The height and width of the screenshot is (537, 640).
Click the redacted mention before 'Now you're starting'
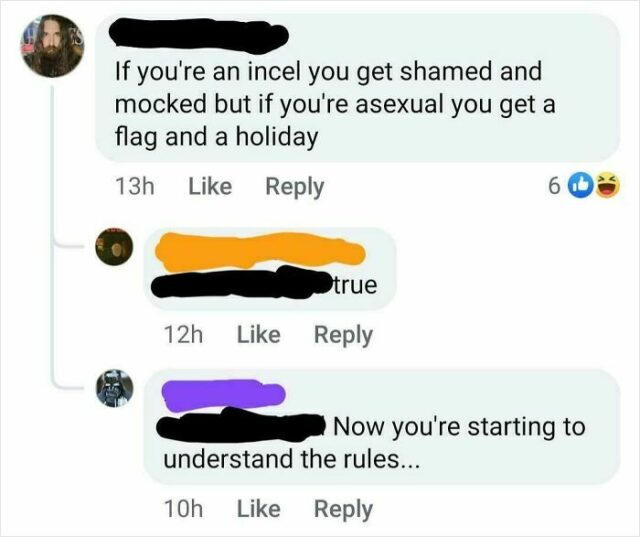[241, 425]
